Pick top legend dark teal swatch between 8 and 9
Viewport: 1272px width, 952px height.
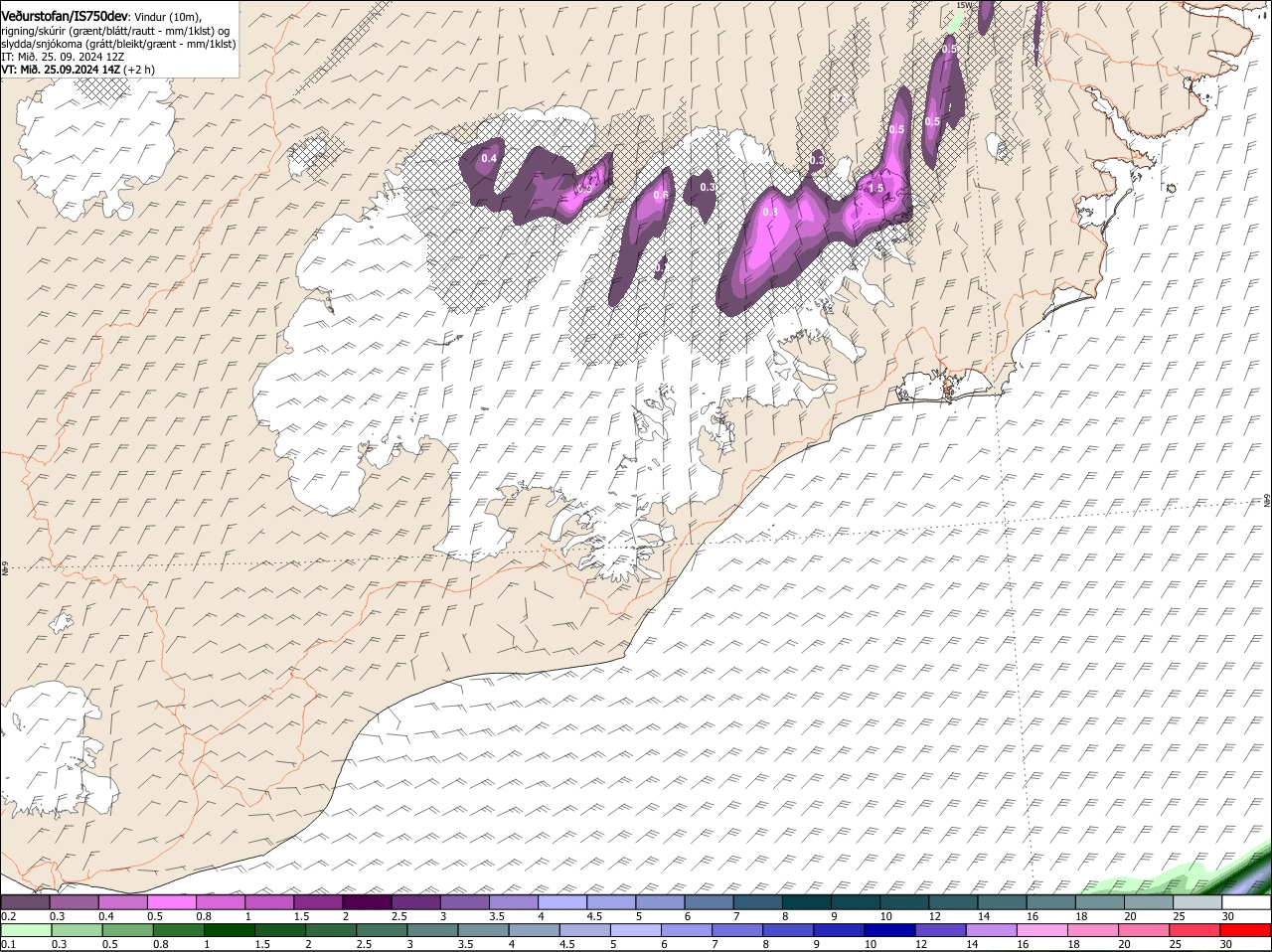point(806,902)
